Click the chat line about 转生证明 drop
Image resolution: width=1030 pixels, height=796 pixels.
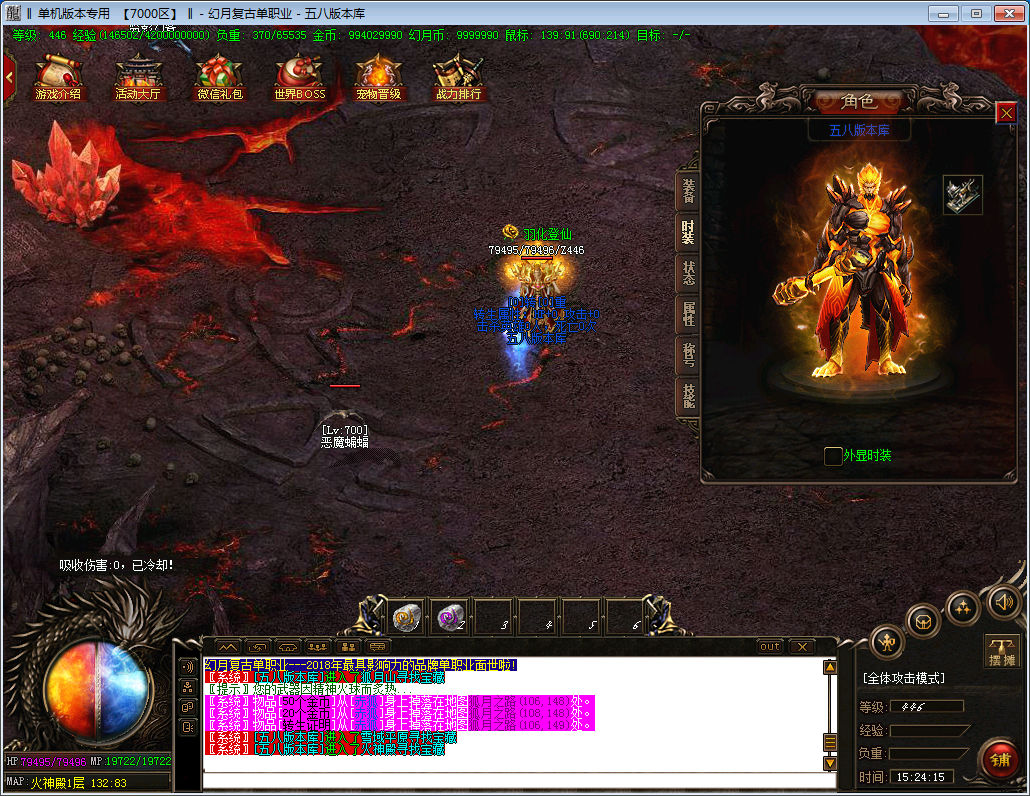(399, 725)
